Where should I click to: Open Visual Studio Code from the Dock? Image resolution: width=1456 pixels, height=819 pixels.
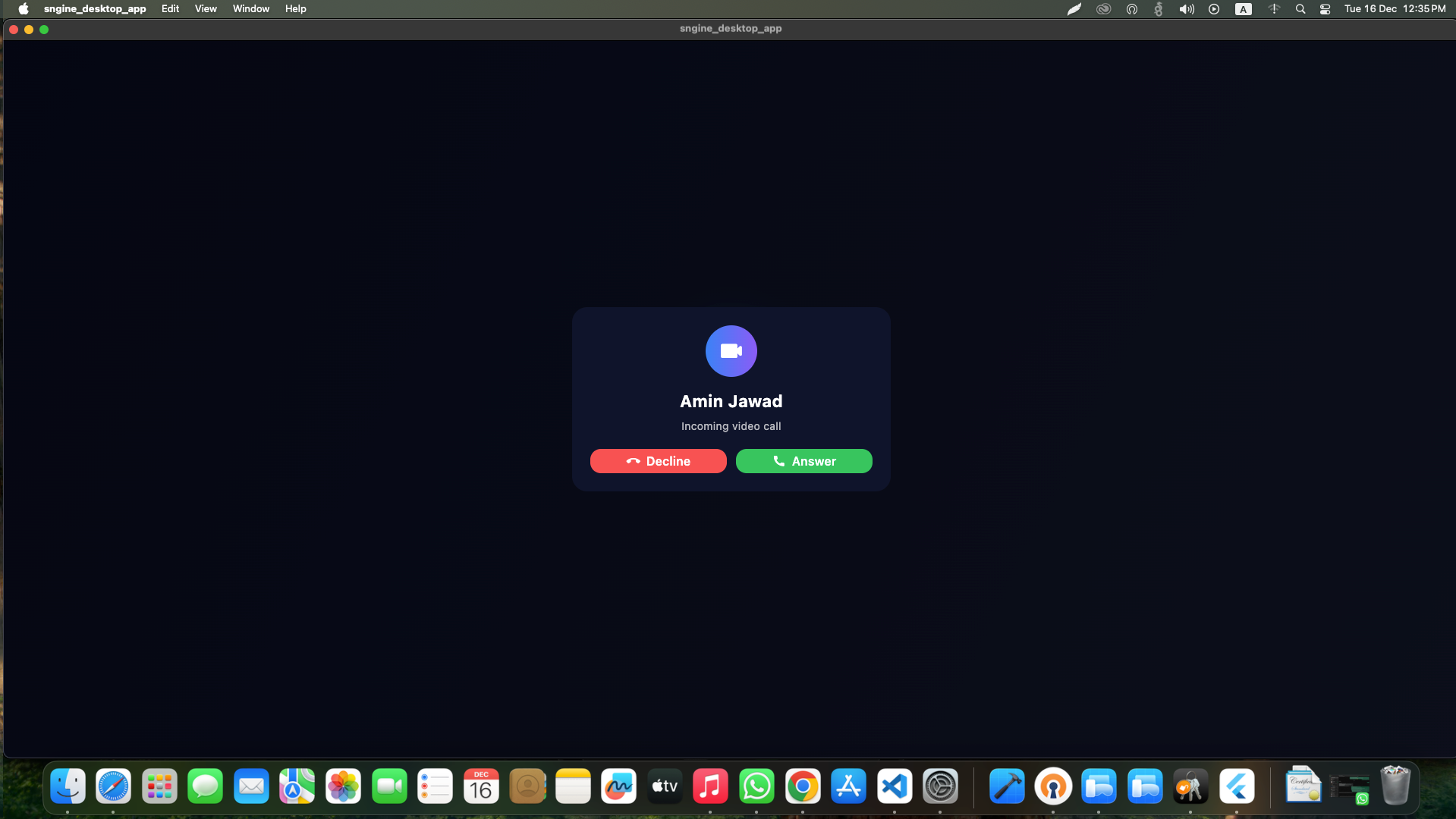tap(894, 786)
